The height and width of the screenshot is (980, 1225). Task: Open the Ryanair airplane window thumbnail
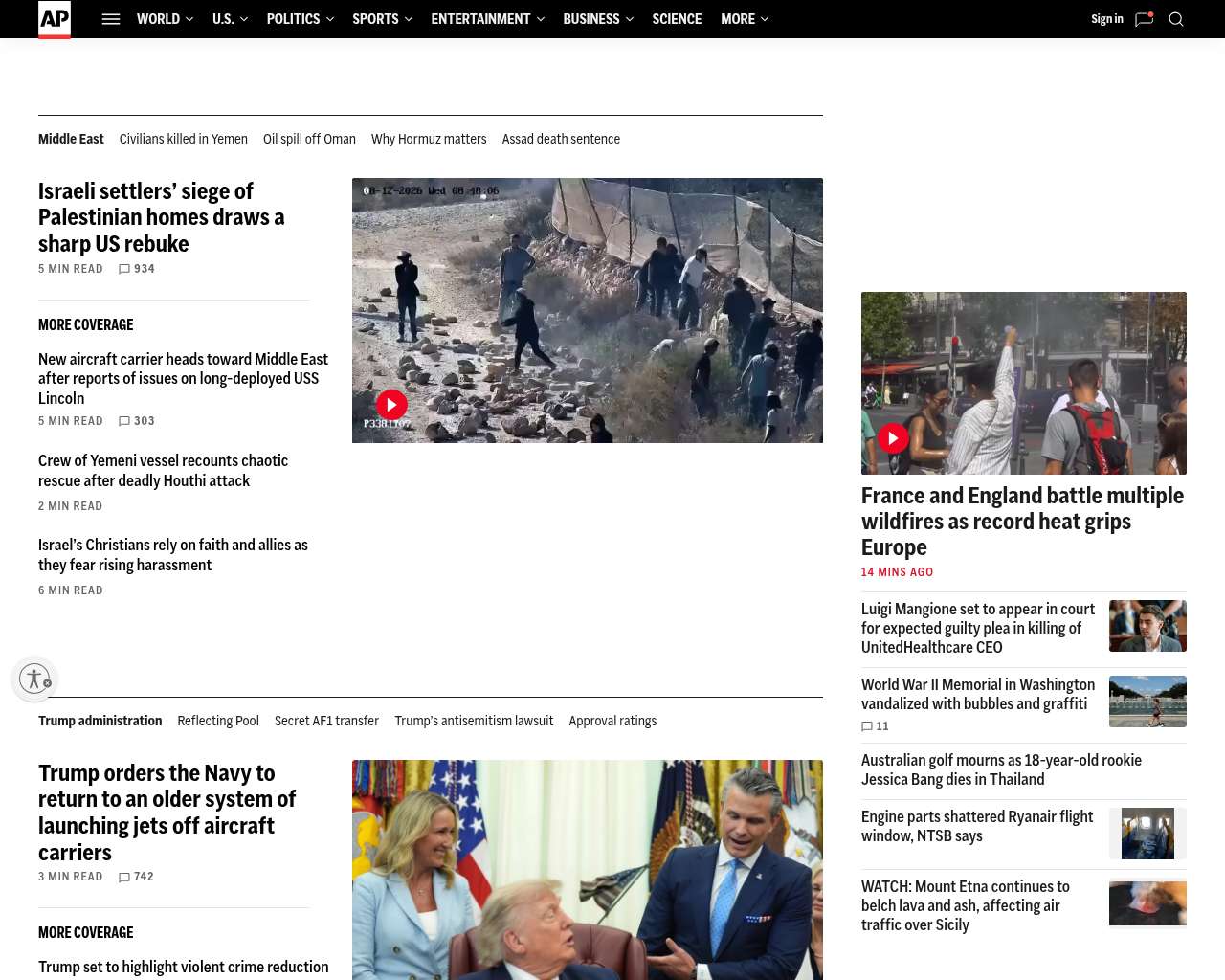tap(1147, 834)
